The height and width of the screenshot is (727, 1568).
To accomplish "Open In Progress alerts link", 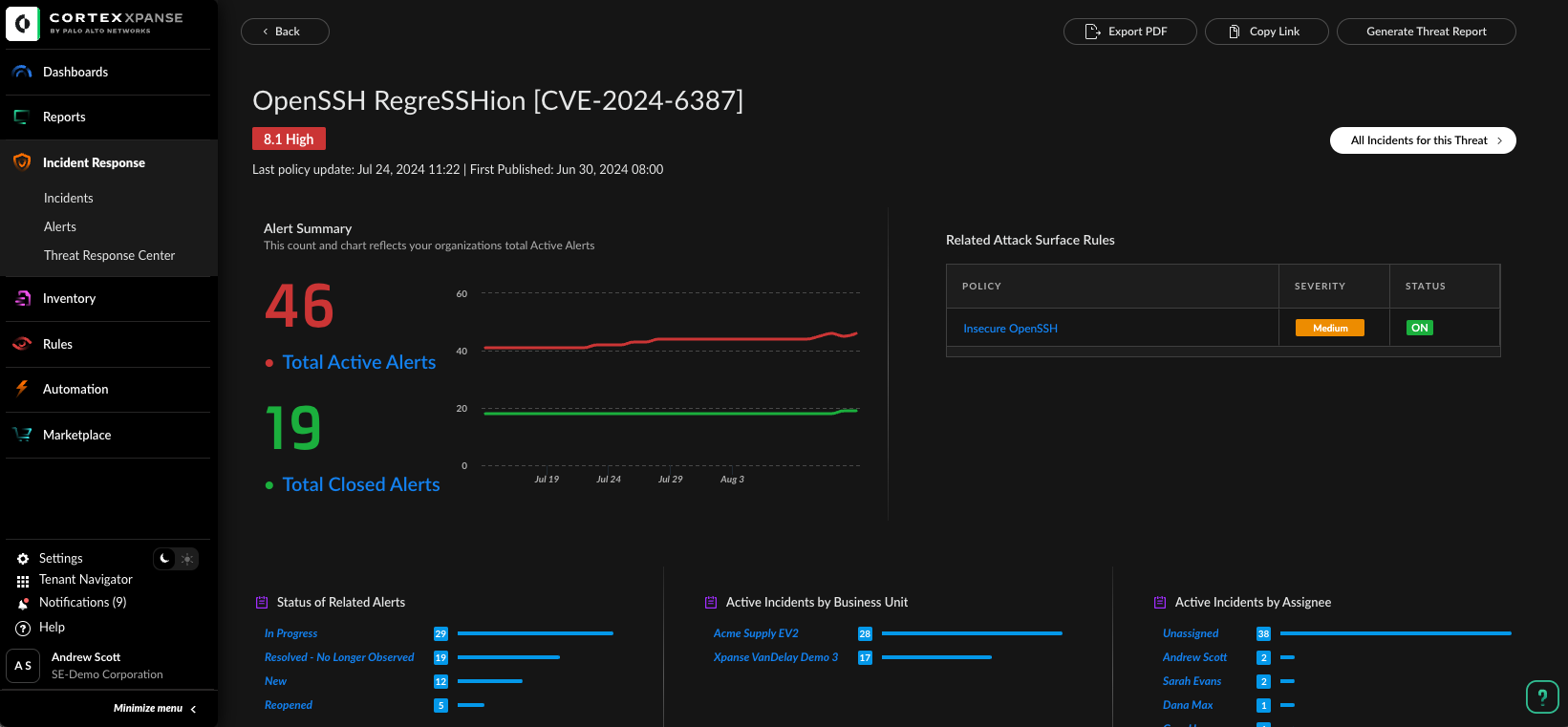I will tap(291, 633).
